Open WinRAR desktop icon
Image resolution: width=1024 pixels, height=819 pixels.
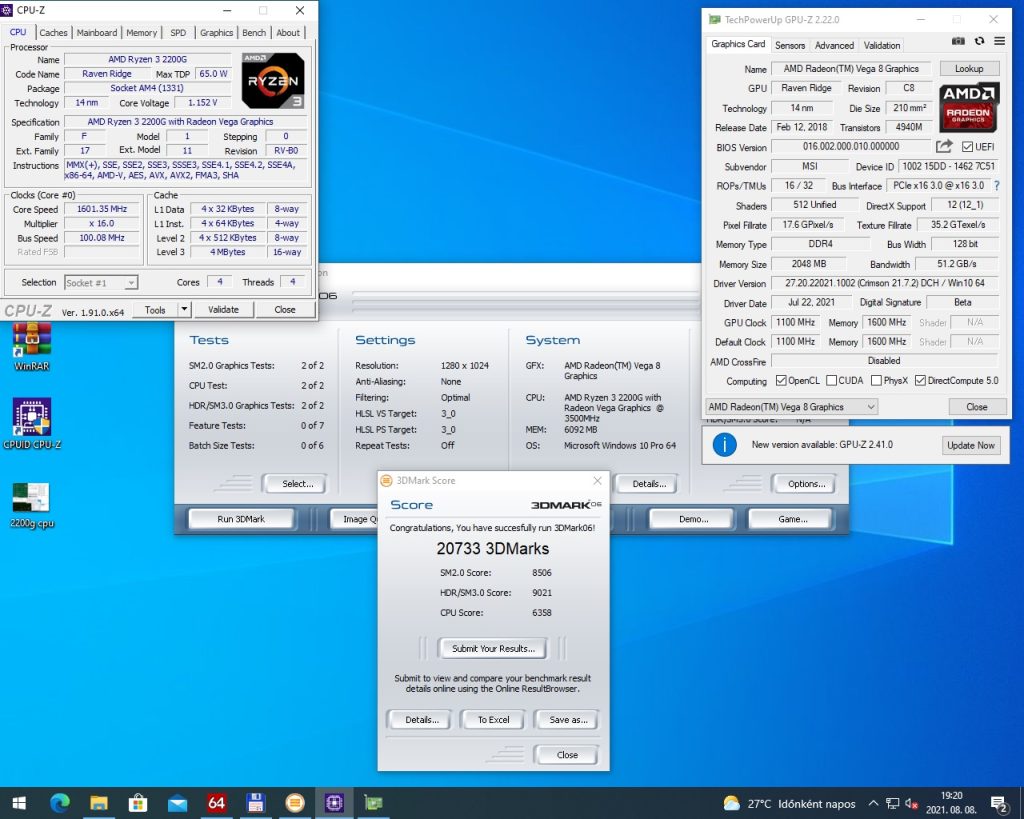click(31, 347)
